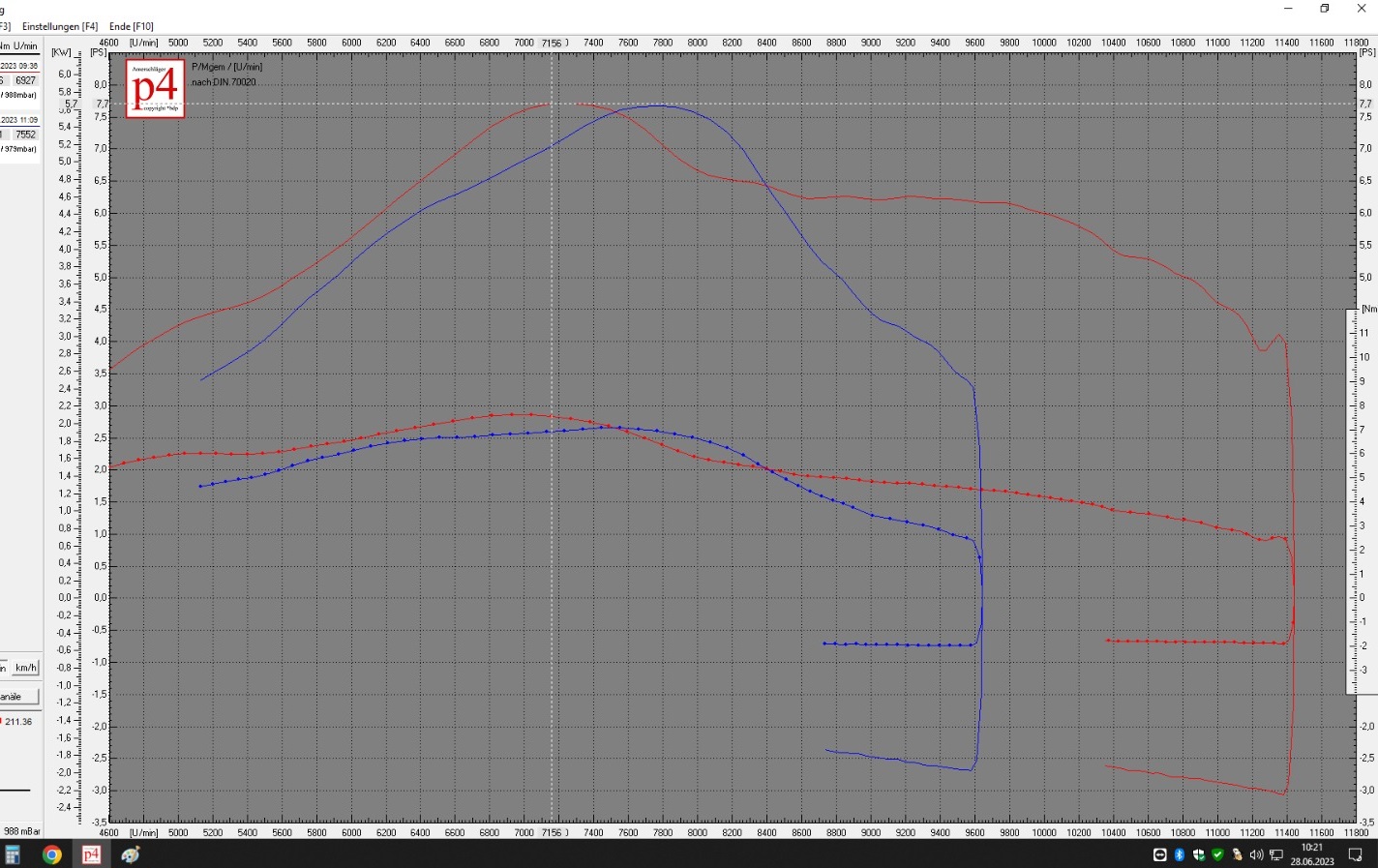
Task: Open Windows Security shield in tray
Action: coord(1199,854)
